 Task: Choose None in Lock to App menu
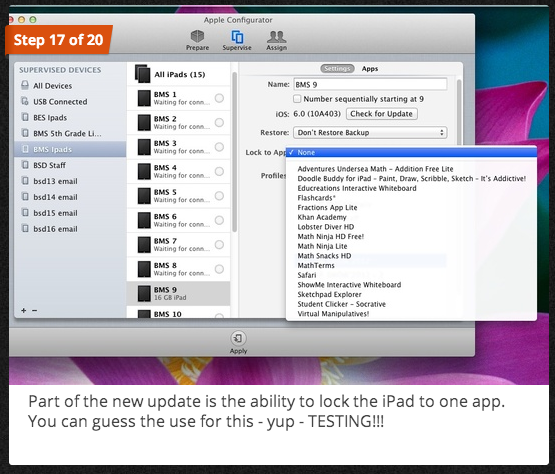(411, 153)
